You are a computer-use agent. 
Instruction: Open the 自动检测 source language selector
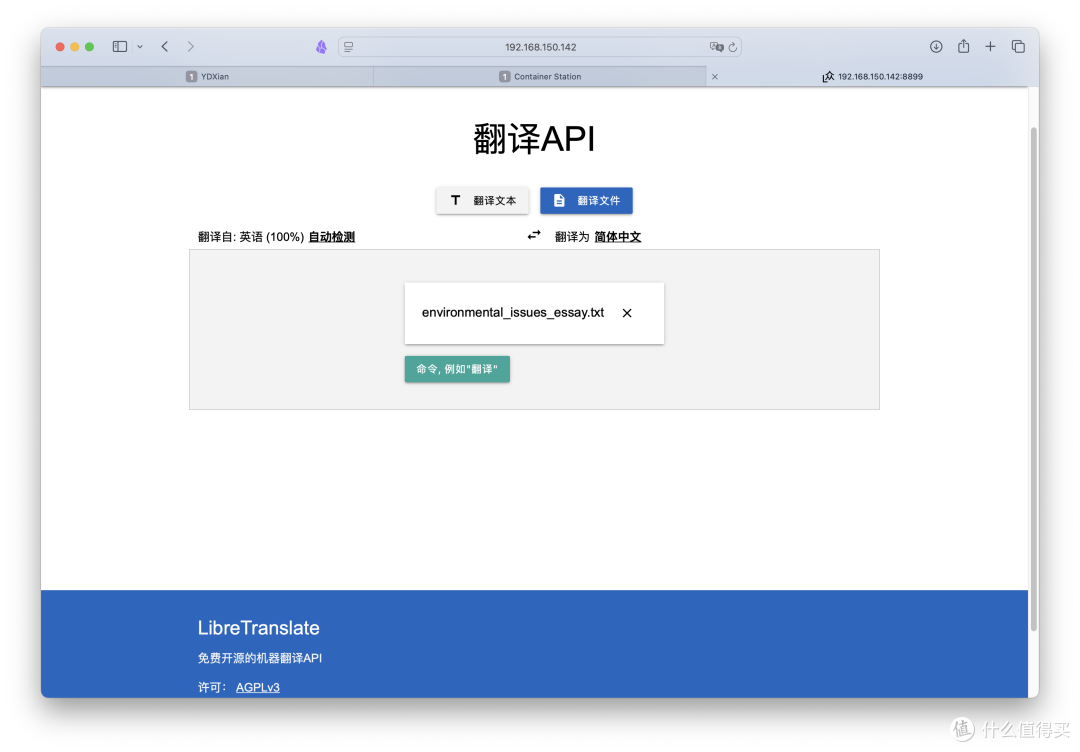331,237
